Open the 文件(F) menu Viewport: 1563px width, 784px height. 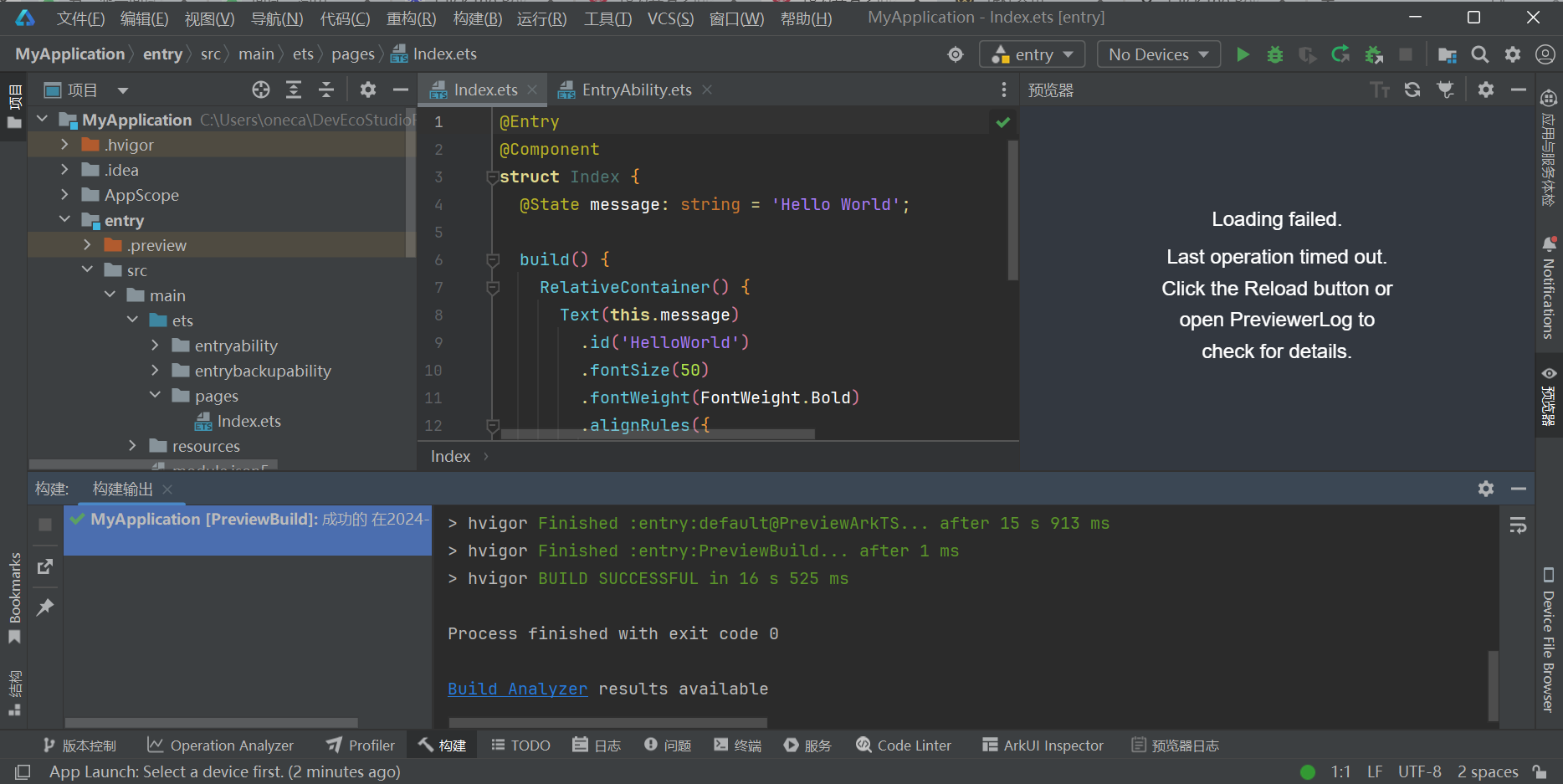pyautogui.click(x=81, y=18)
